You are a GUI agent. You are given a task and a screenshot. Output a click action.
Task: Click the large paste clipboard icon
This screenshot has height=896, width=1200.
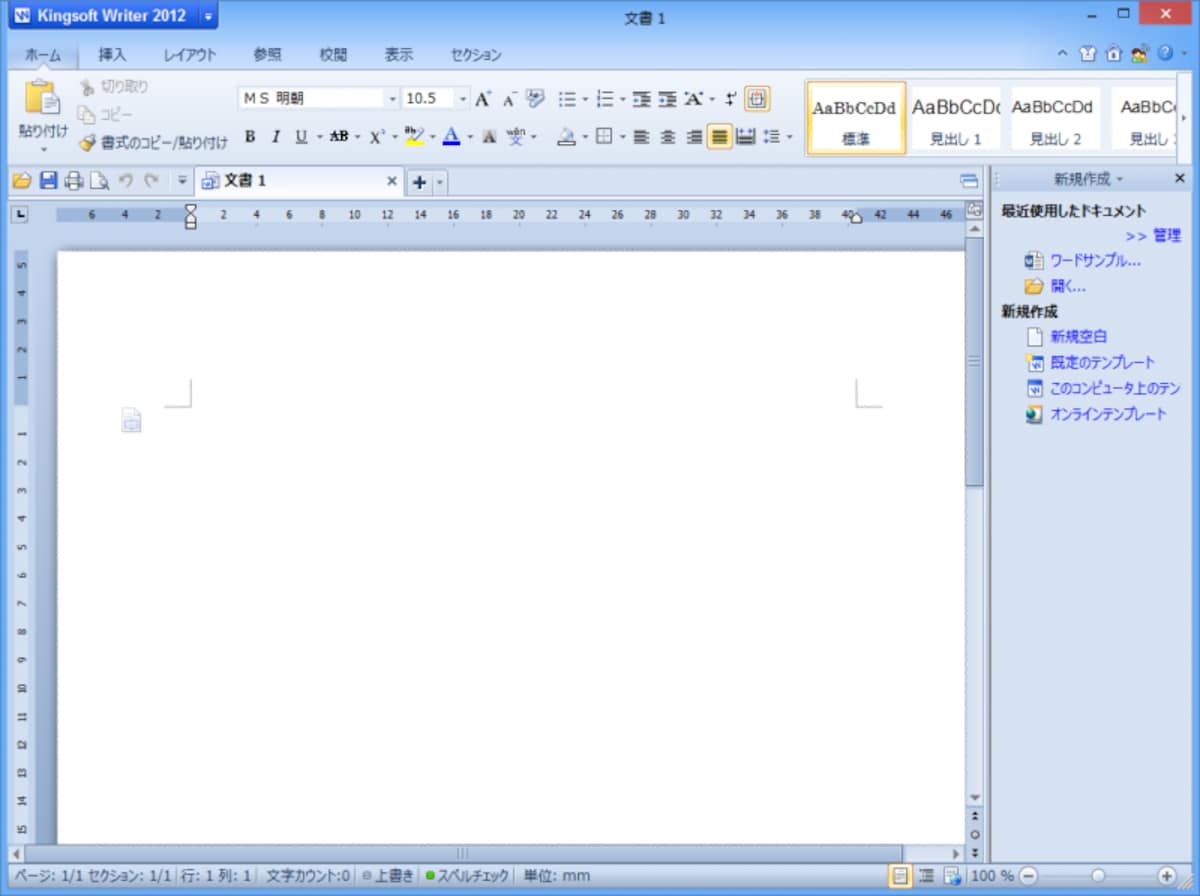[x=42, y=98]
